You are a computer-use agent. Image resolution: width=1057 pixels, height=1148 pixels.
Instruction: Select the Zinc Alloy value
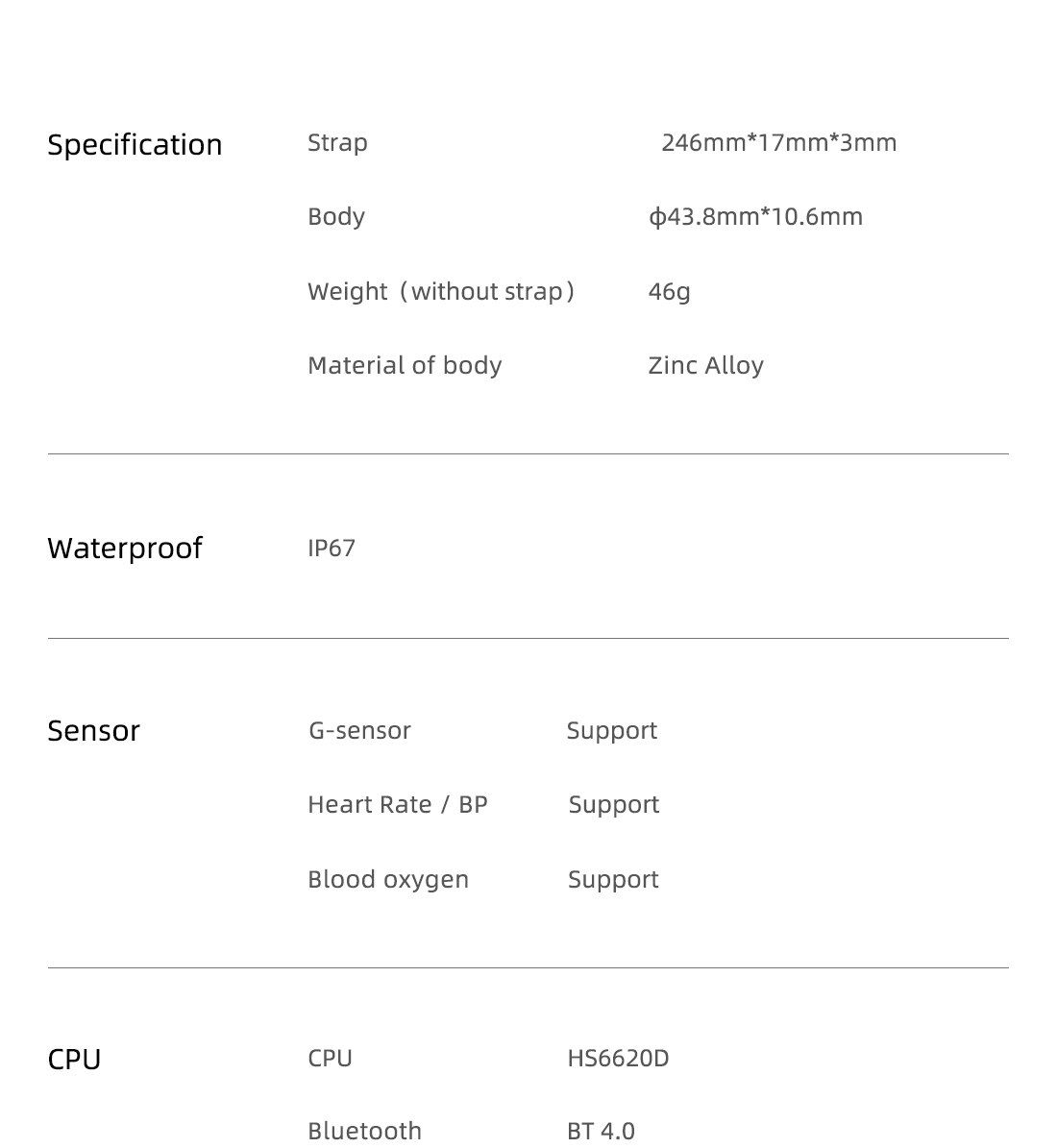pyautogui.click(x=705, y=365)
